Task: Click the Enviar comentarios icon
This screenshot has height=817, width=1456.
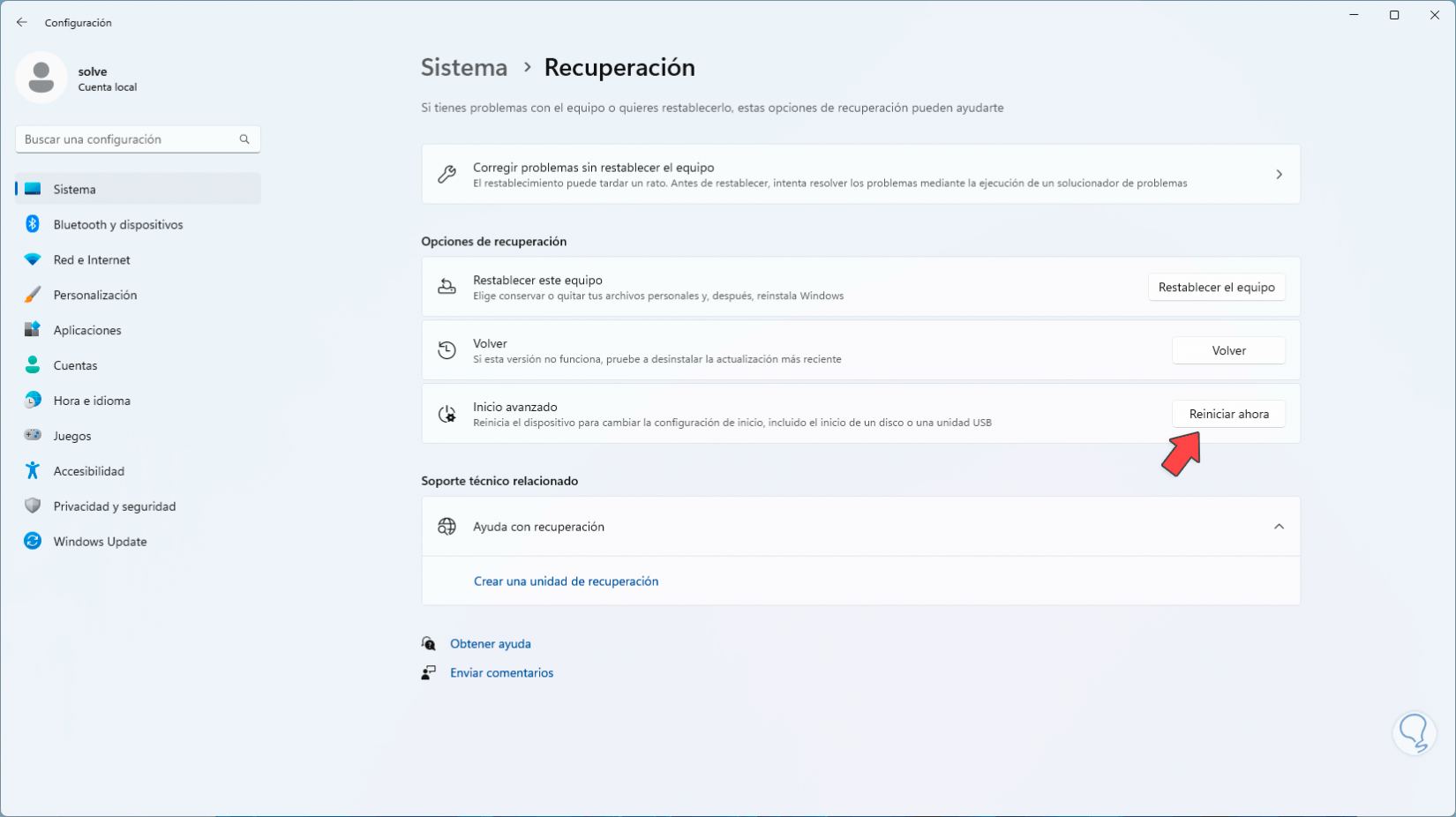Action: click(429, 673)
